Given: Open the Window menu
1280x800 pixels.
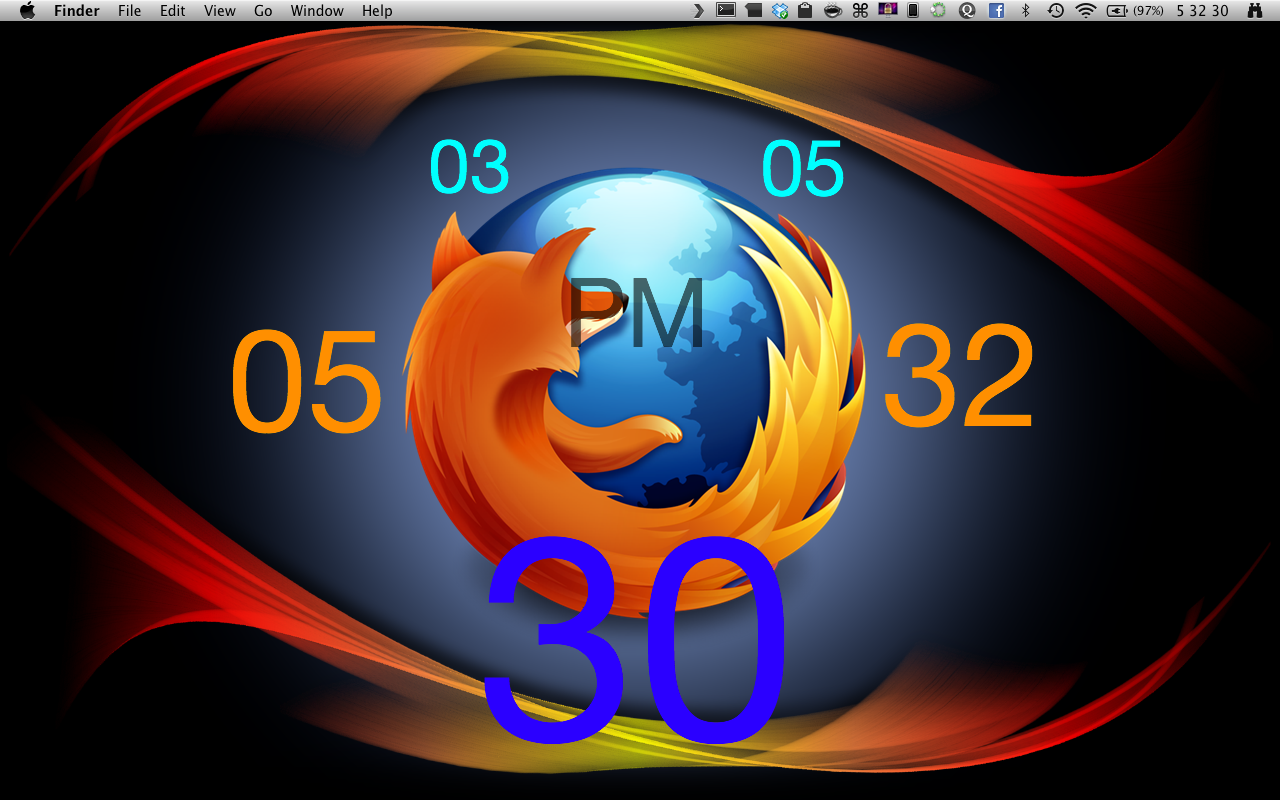Looking at the screenshot, I should coord(317,11).
